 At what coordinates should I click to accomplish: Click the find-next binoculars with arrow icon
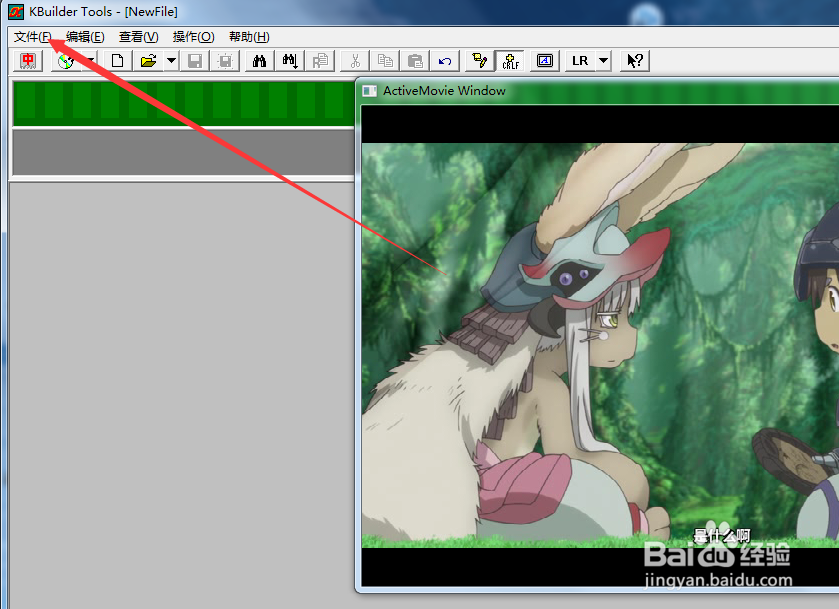tap(289, 61)
